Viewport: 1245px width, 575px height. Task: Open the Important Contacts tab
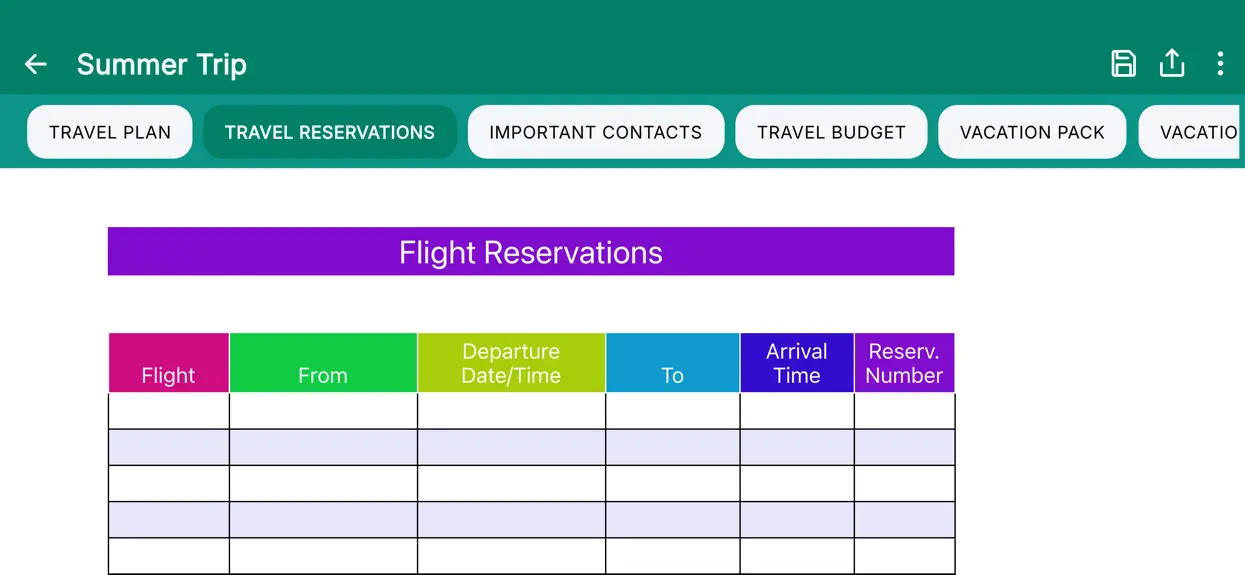596,132
